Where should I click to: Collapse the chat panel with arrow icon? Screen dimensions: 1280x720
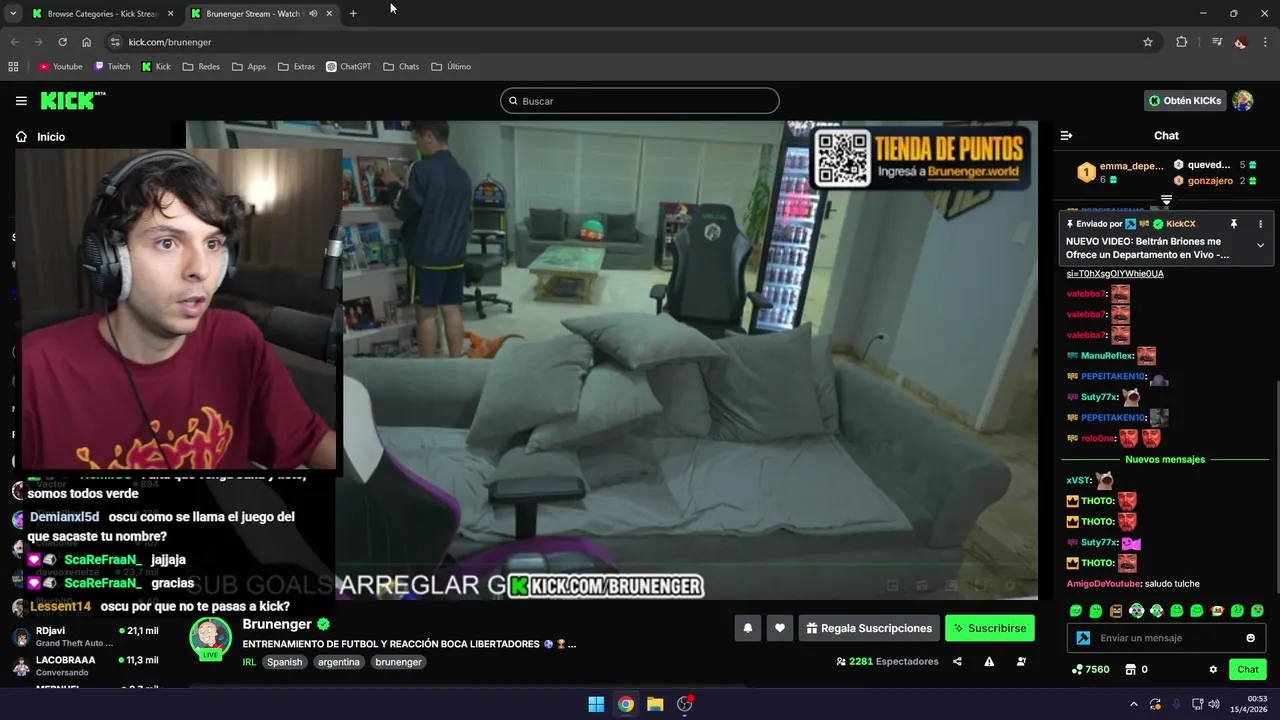coord(1066,135)
